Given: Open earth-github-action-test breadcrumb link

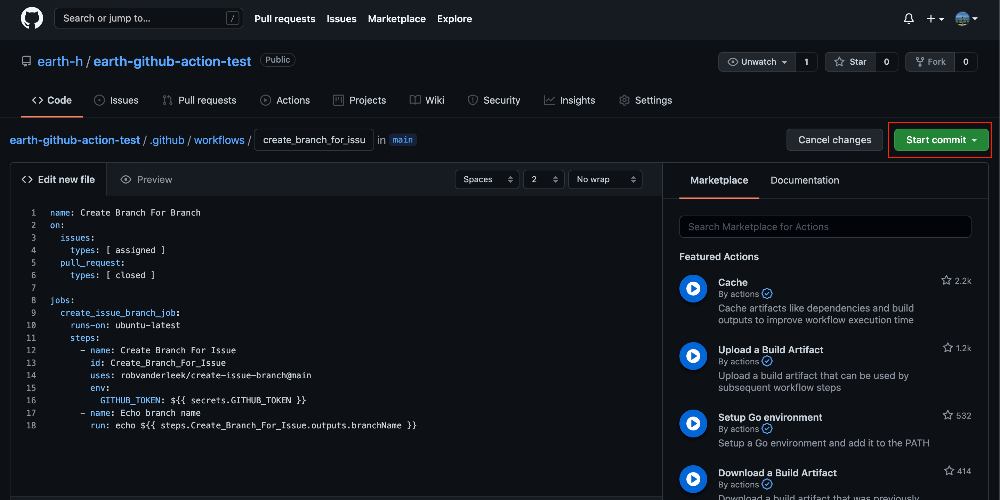Looking at the screenshot, I should point(75,140).
